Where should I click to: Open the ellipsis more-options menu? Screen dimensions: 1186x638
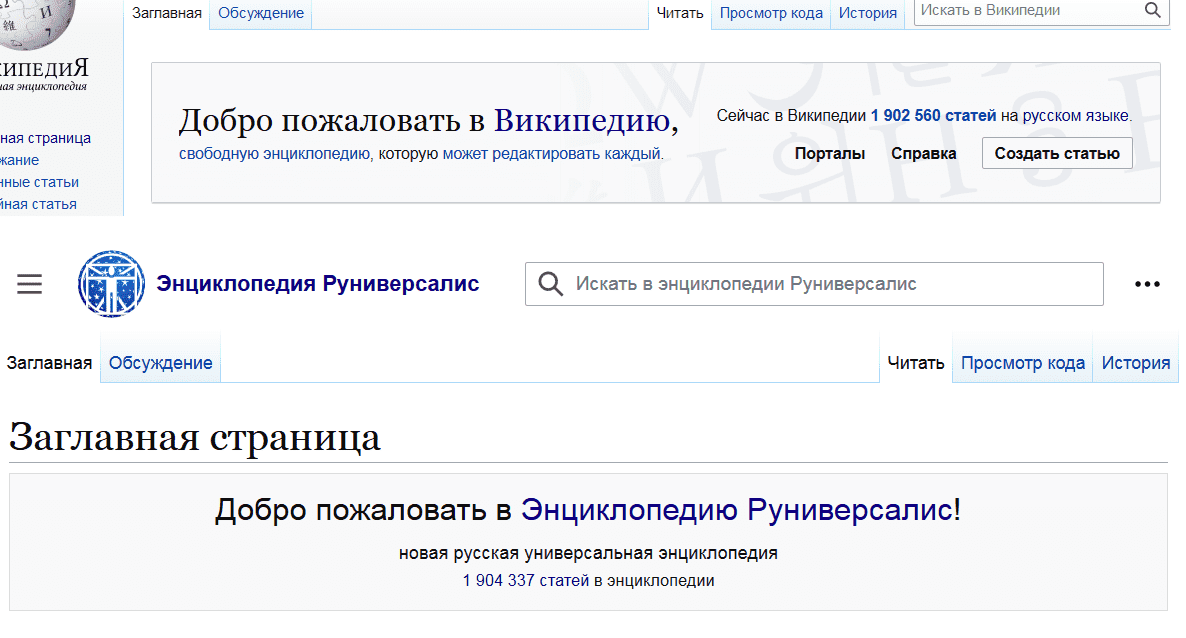[1145, 283]
